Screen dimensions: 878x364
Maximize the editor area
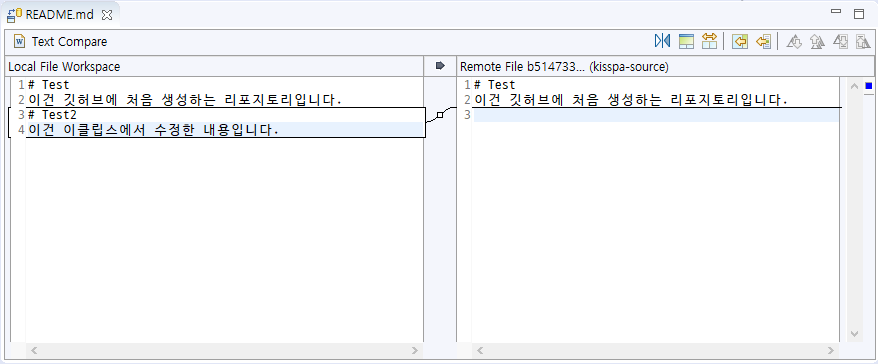pyautogui.click(x=859, y=13)
